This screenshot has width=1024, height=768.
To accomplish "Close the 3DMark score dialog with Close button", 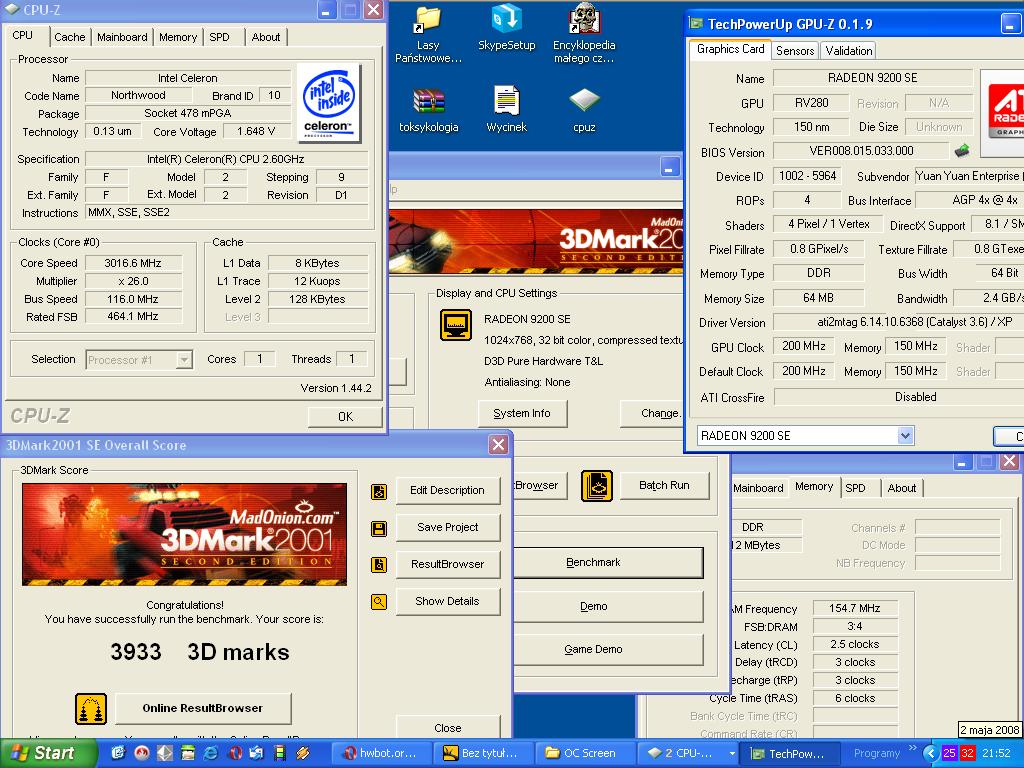I will 447,727.
